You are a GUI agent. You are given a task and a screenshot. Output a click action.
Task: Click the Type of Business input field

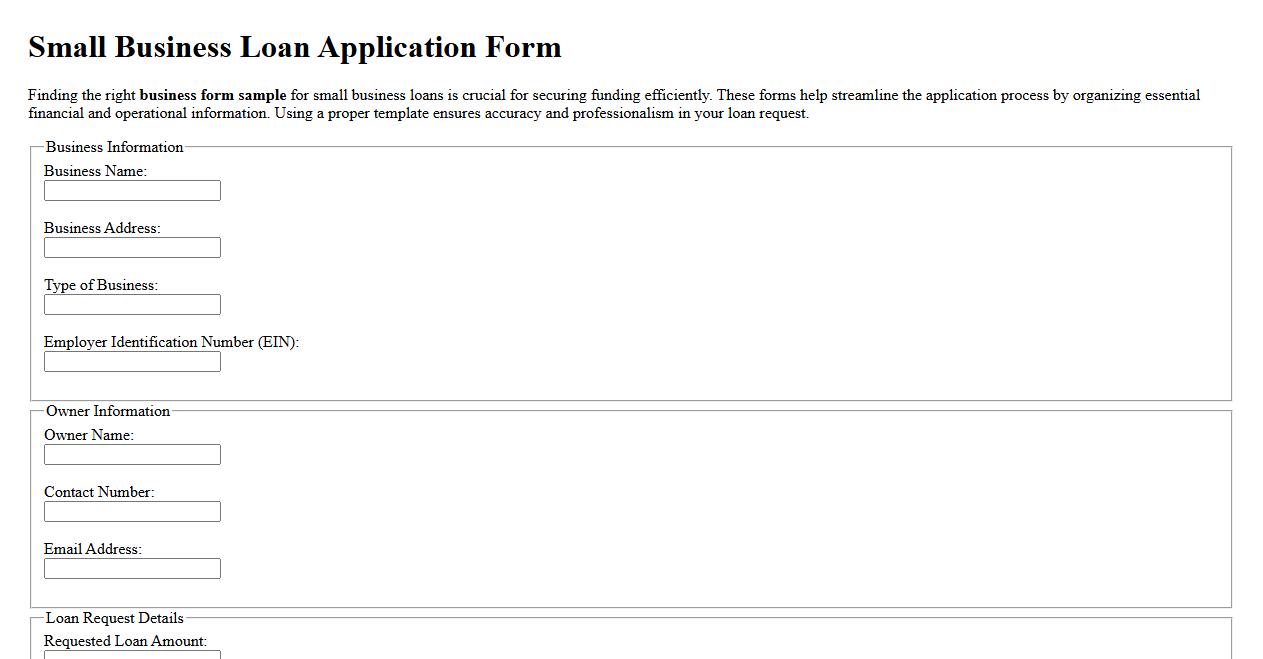[131, 304]
